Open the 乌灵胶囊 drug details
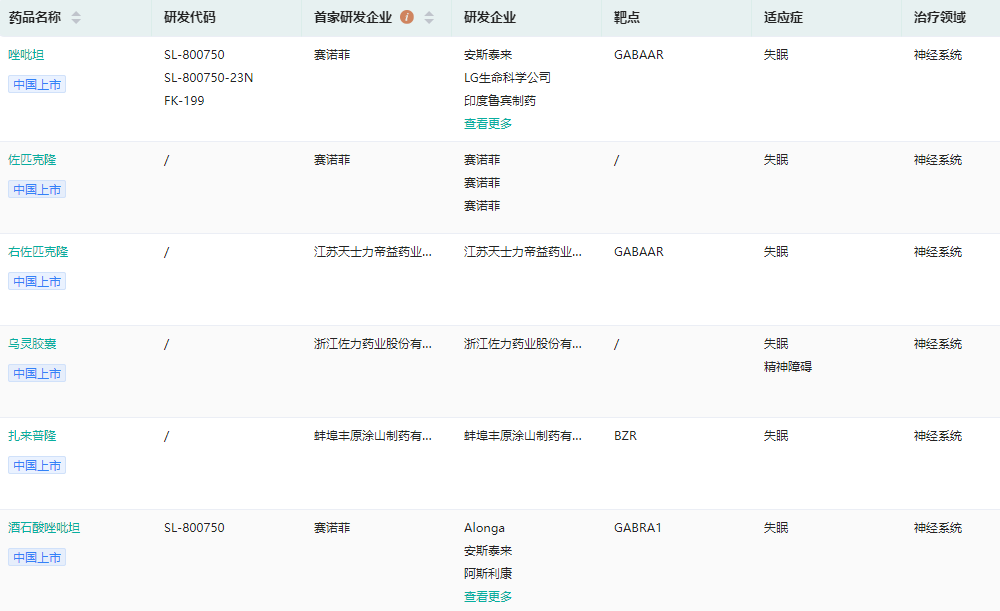Viewport: 1000px width, 611px height. (33, 344)
